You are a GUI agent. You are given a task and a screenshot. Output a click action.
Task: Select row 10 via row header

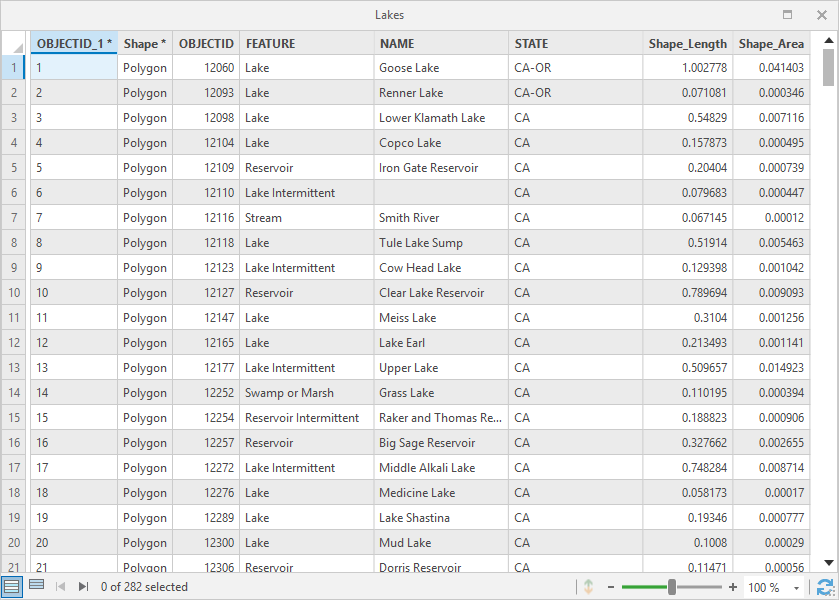point(15,293)
